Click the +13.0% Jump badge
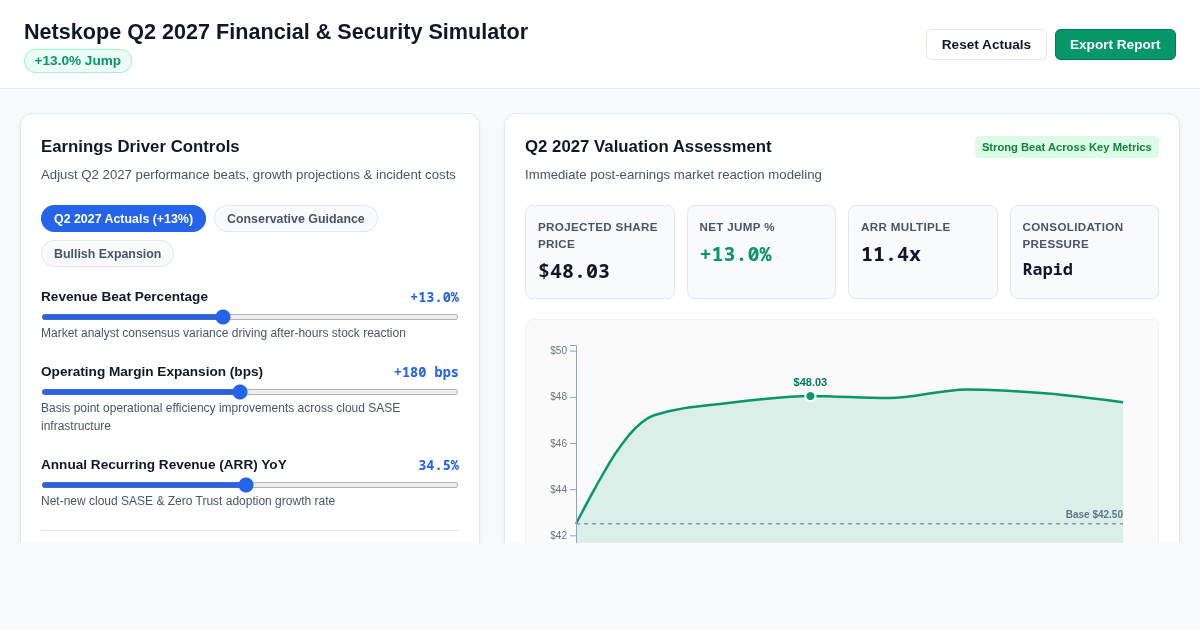This screenshot has height=630, width=1200. 78,61
